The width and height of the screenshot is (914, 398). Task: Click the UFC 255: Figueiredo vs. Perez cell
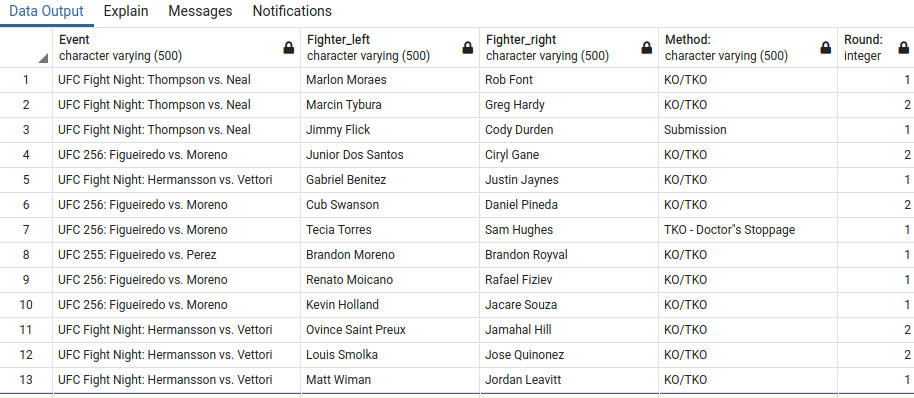(177, 255)
